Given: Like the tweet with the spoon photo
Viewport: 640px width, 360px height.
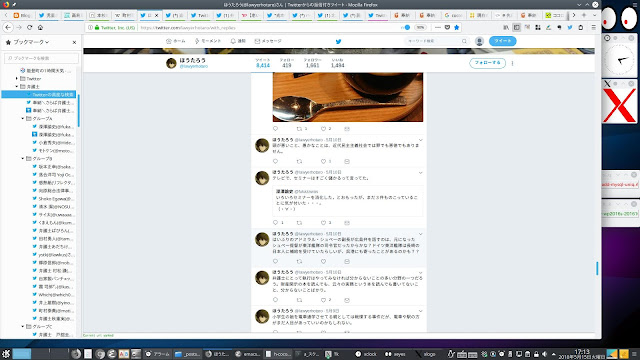Looking at the screenshot, I should pyautogui.click(x=323, y=129).
